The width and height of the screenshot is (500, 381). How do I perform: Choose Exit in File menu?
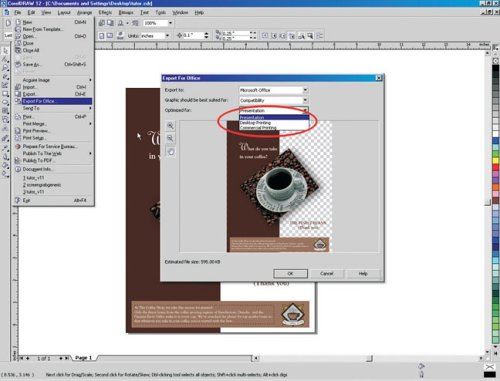[x=53, y=200]
